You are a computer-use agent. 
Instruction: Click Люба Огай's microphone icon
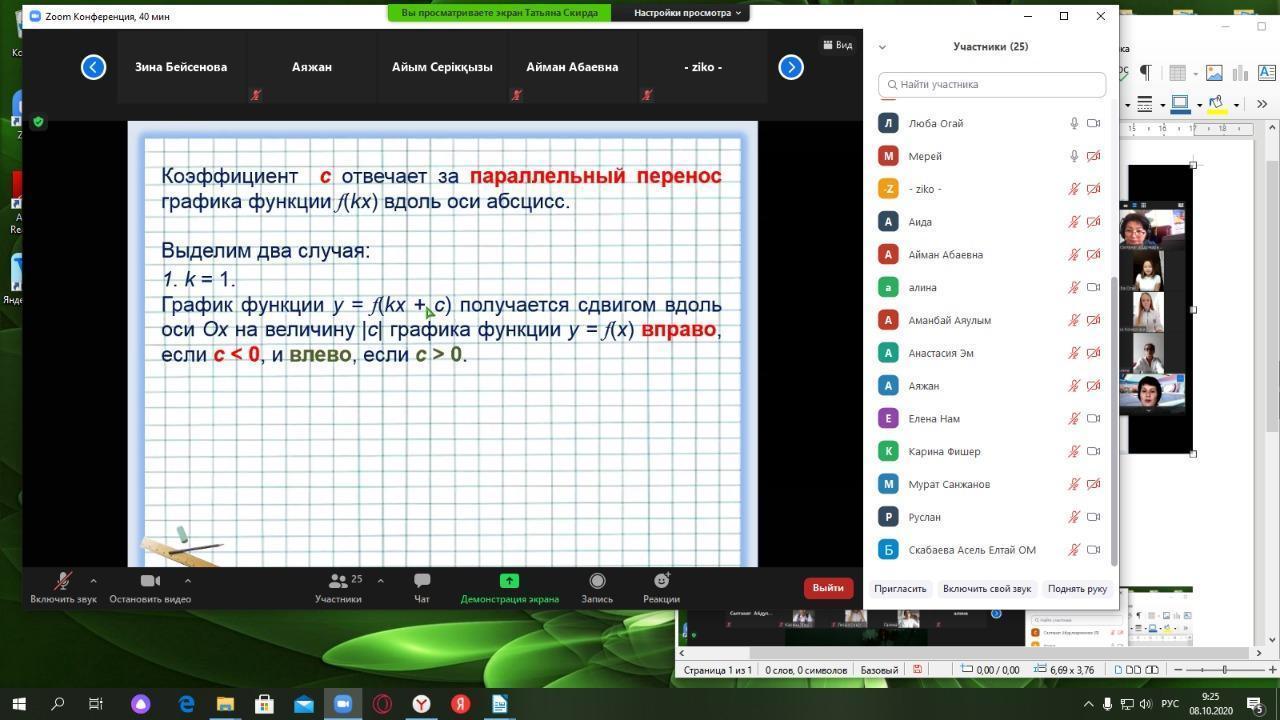[1074, 123]
